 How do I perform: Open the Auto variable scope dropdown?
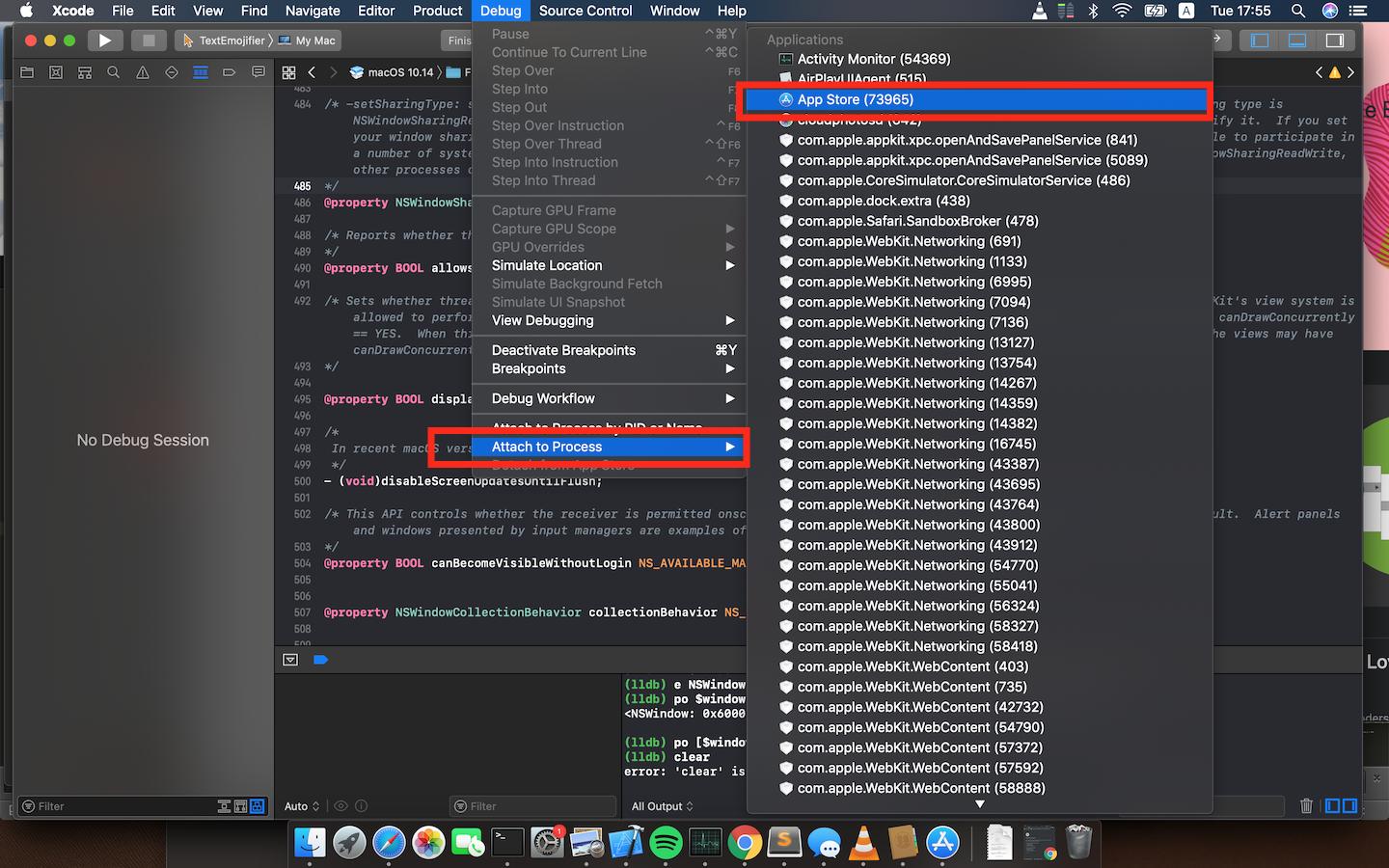tap(301, 806)
